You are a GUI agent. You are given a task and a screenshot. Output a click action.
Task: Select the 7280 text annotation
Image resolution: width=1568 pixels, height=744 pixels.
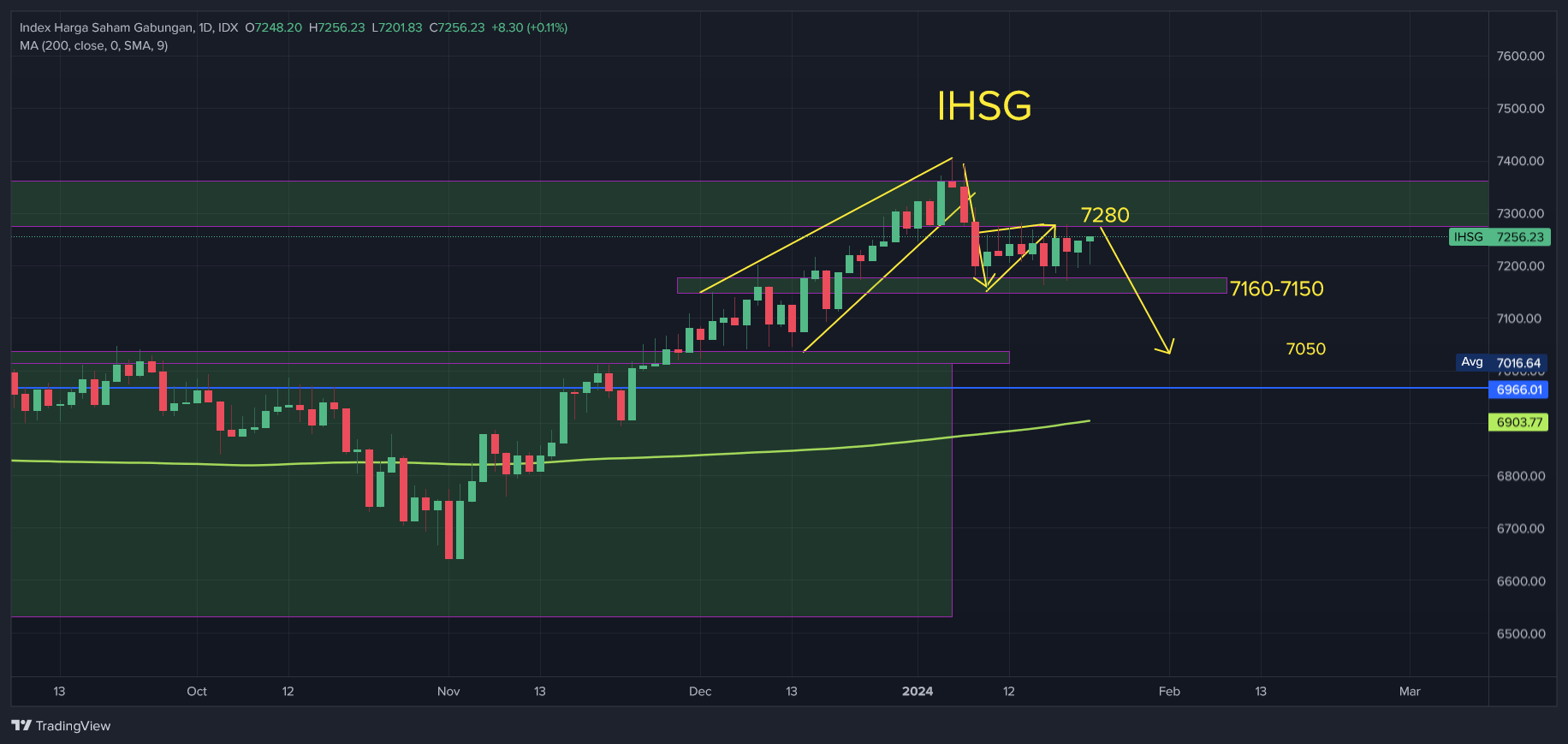point(1105,215)
